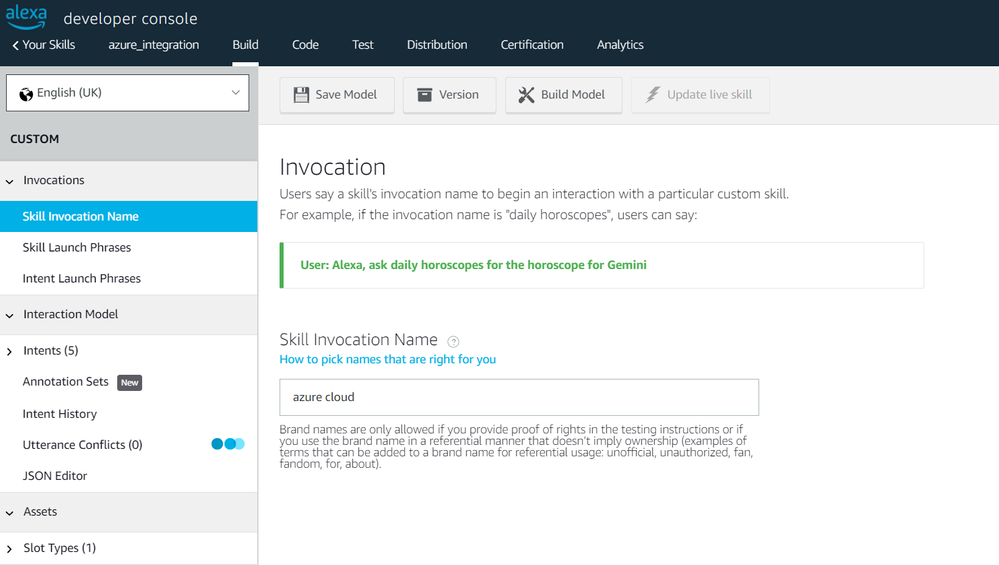Screen dimensions: 999x565
Task: Click the Save Model floppy disk icon
Action: 301,95
